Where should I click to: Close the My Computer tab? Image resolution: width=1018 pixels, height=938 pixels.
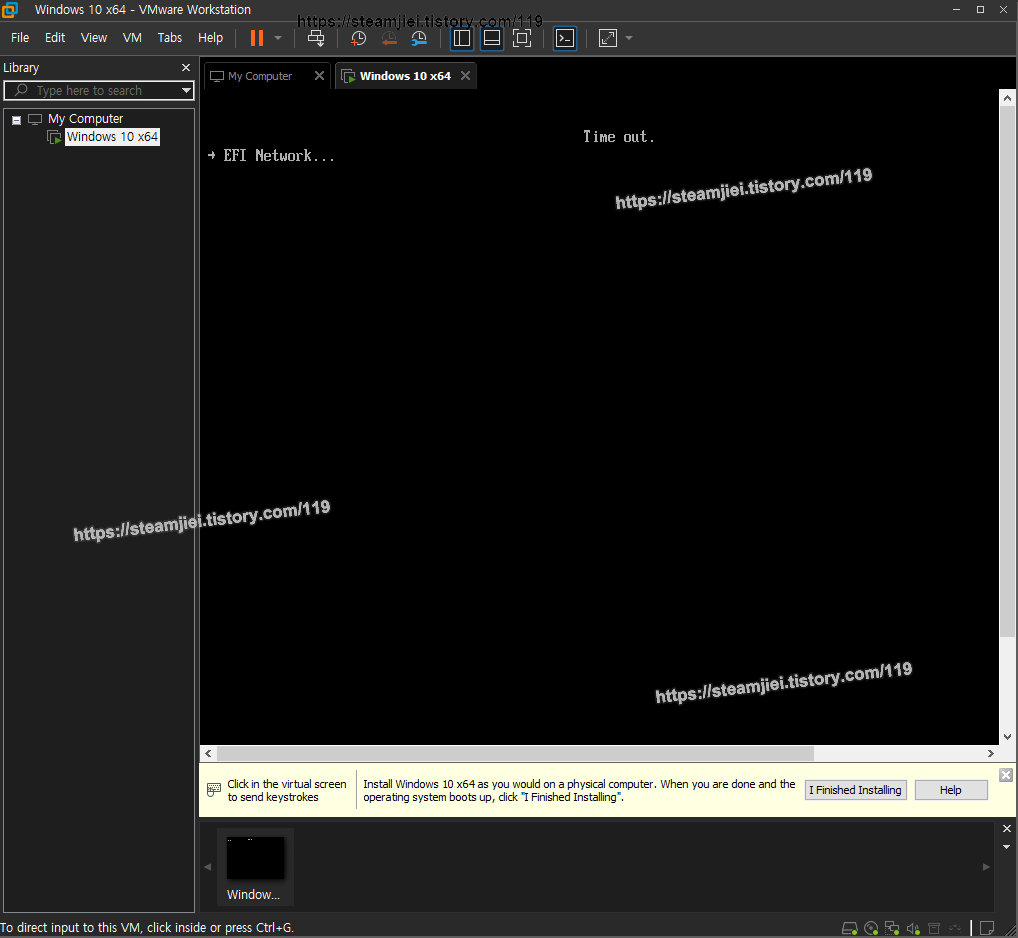point(319,75)
